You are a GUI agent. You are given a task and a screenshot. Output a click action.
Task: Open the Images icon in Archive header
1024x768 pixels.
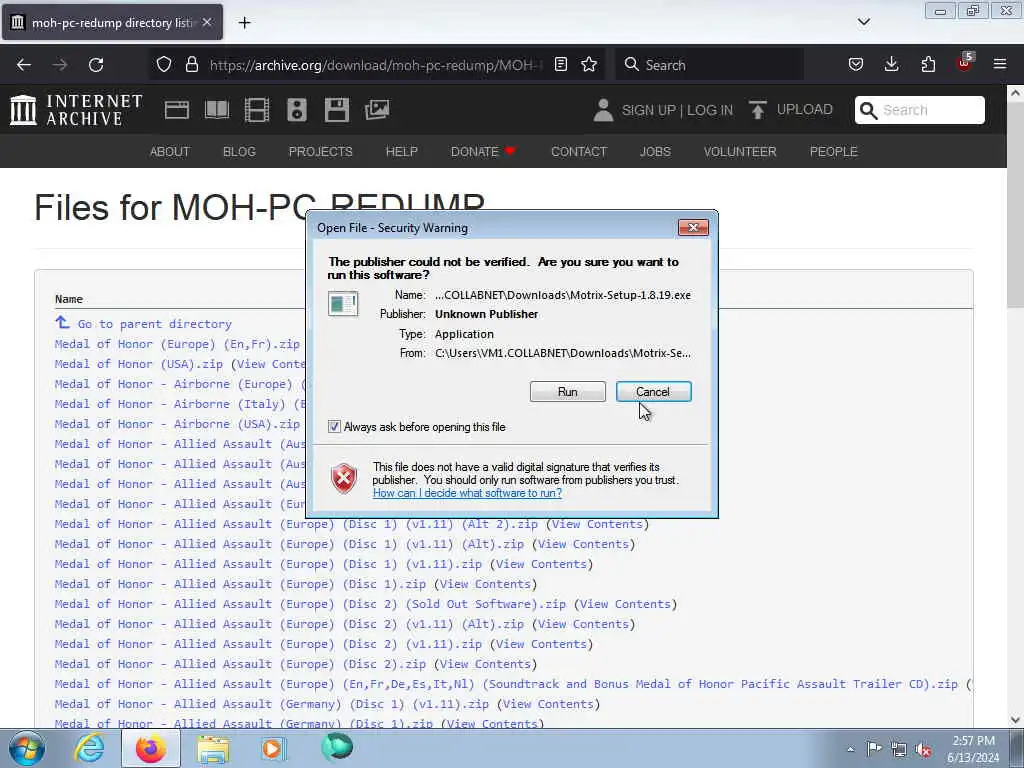pyautogui.click(x=377, y=110)
